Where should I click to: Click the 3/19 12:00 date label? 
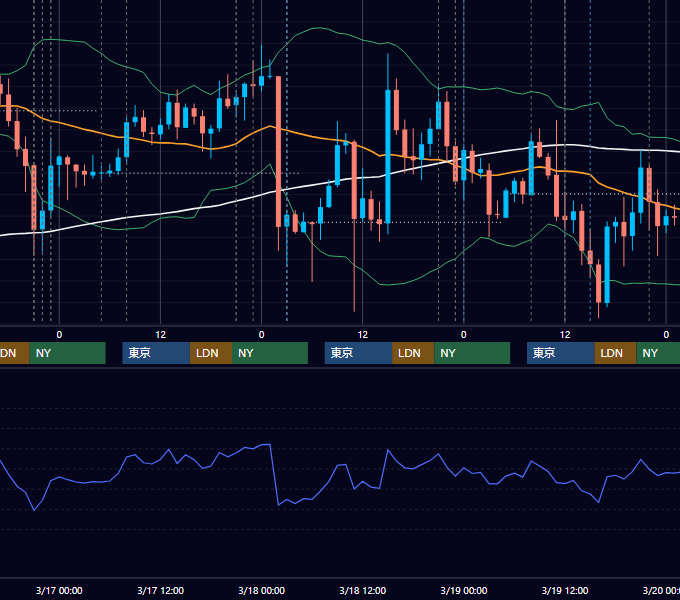pyautogui.click(x=565, y=590)
